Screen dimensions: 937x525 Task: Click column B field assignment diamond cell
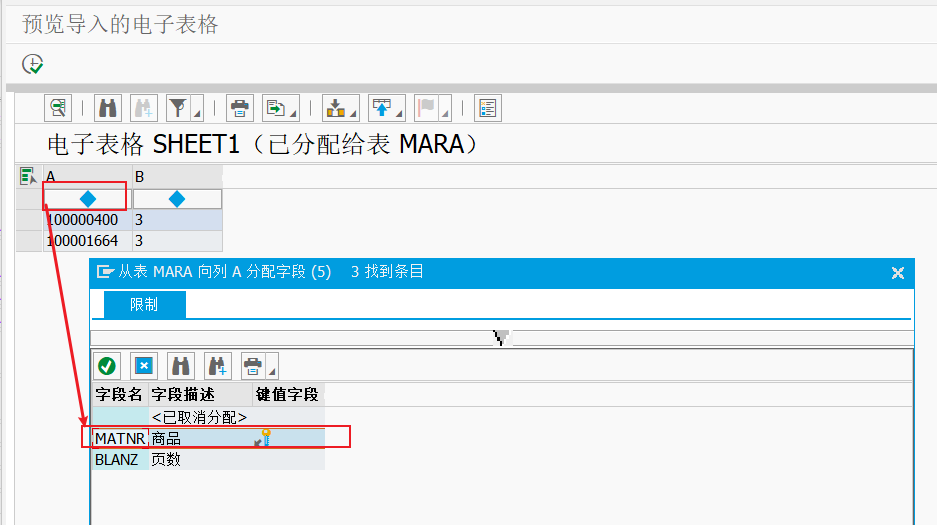pyautogui.click(x=177, y=199)
